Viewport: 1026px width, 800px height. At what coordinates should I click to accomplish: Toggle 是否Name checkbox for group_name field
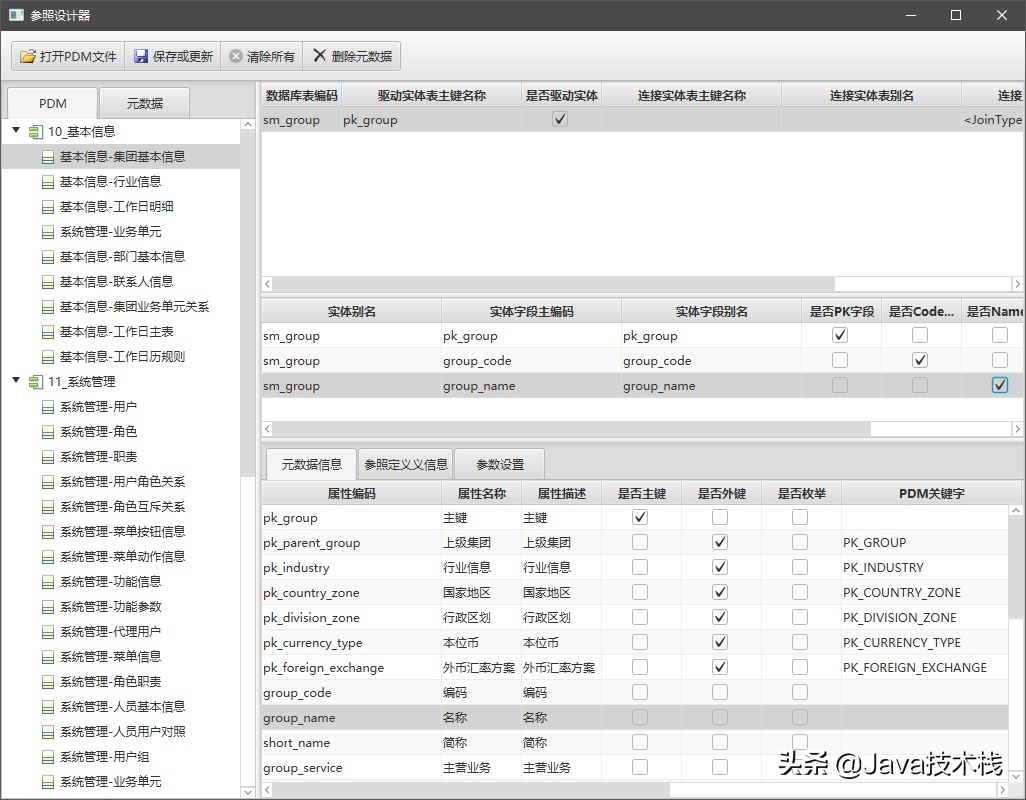tap(1000, 385)
